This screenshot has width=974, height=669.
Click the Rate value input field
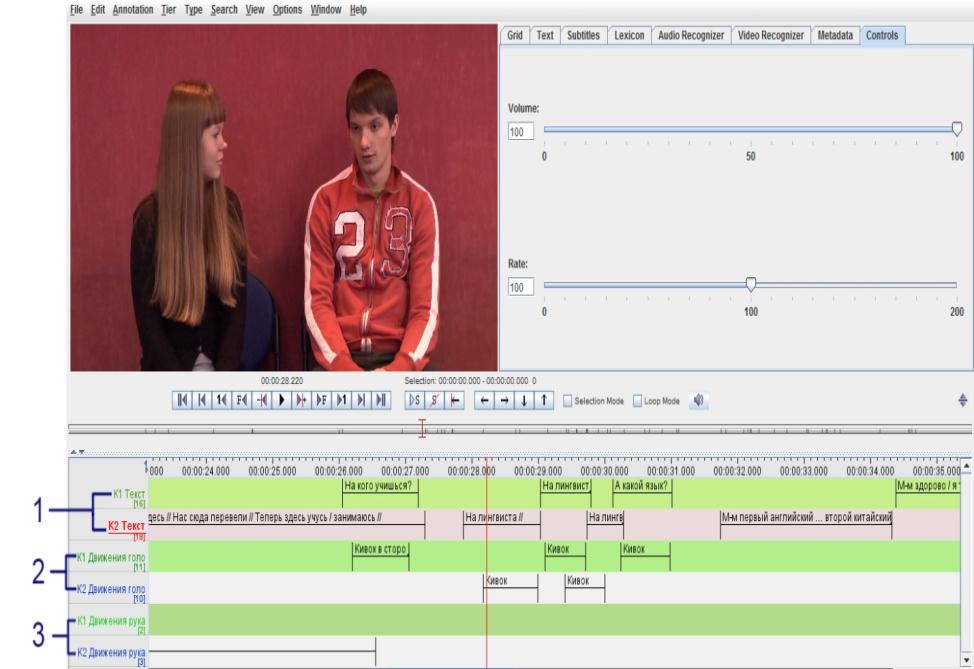click(521, 288)
